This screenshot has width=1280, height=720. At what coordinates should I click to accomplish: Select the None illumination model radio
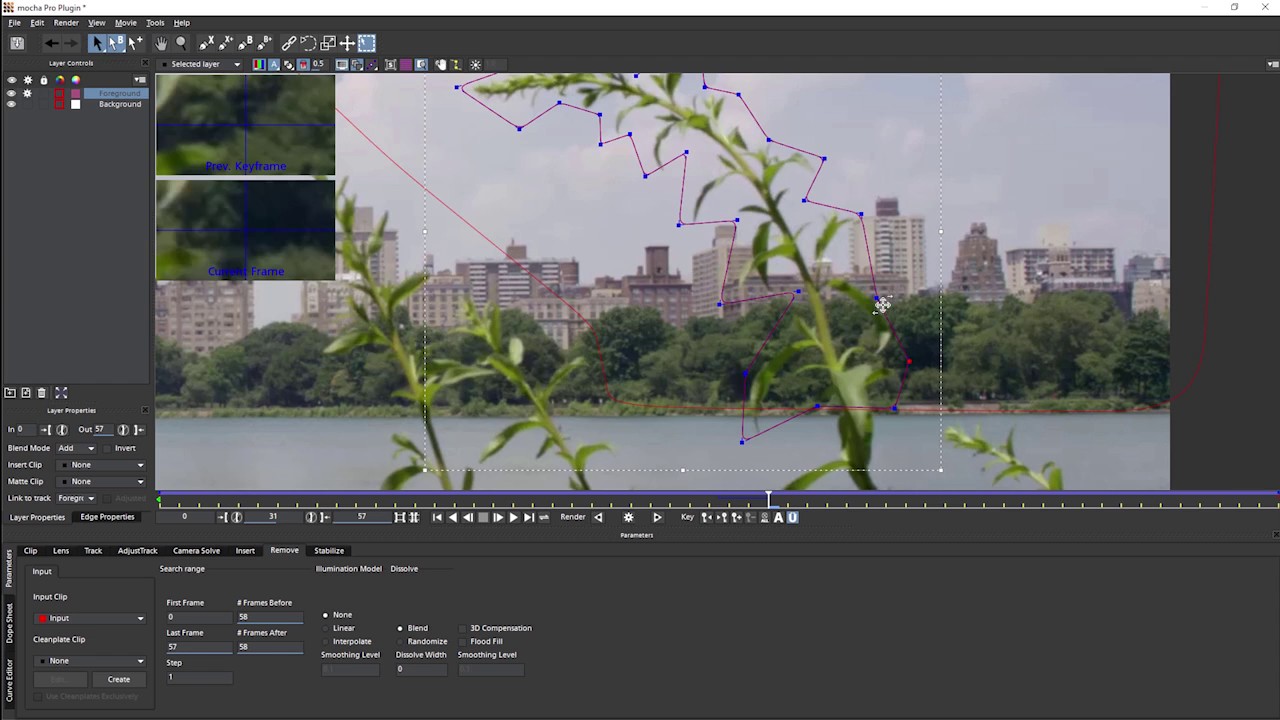[x=325, y=615]
